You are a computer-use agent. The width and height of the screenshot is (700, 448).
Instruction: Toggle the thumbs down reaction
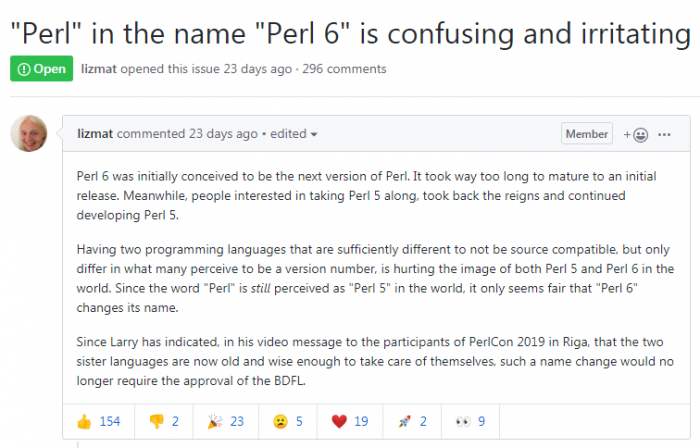click(x=165, y=421)
